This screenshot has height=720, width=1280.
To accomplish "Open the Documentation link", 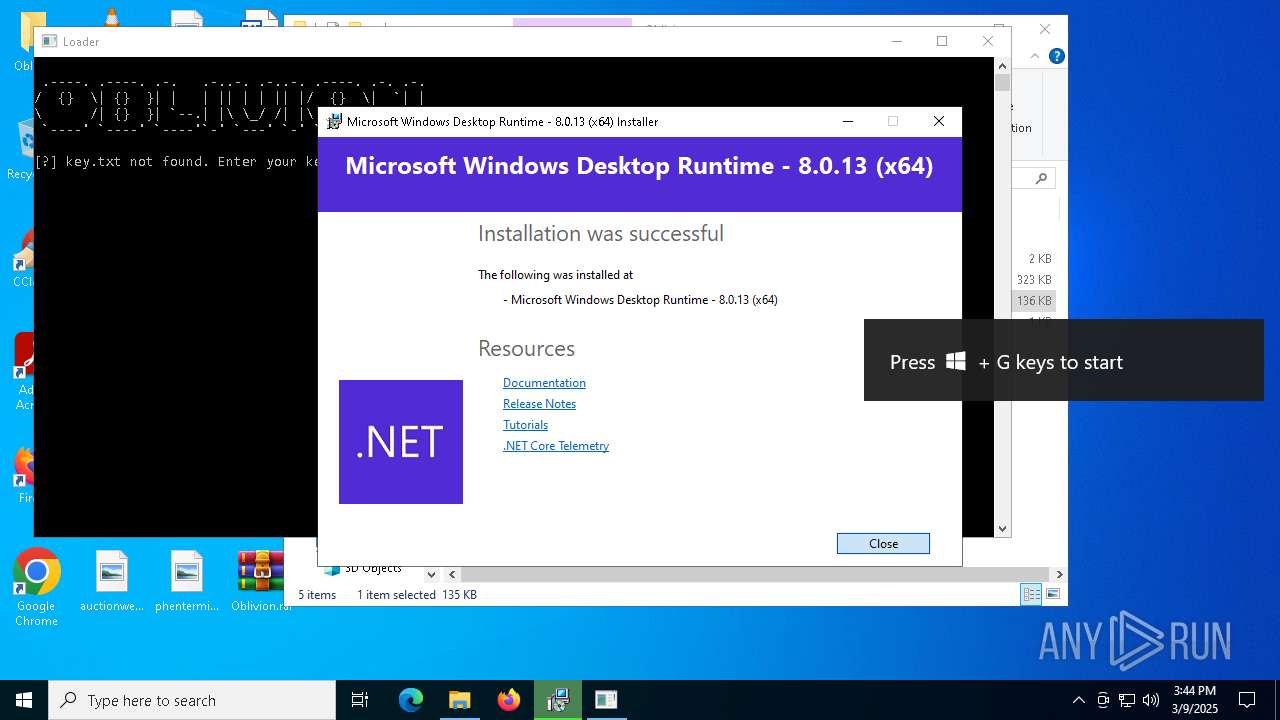I will tap(544, 383).
